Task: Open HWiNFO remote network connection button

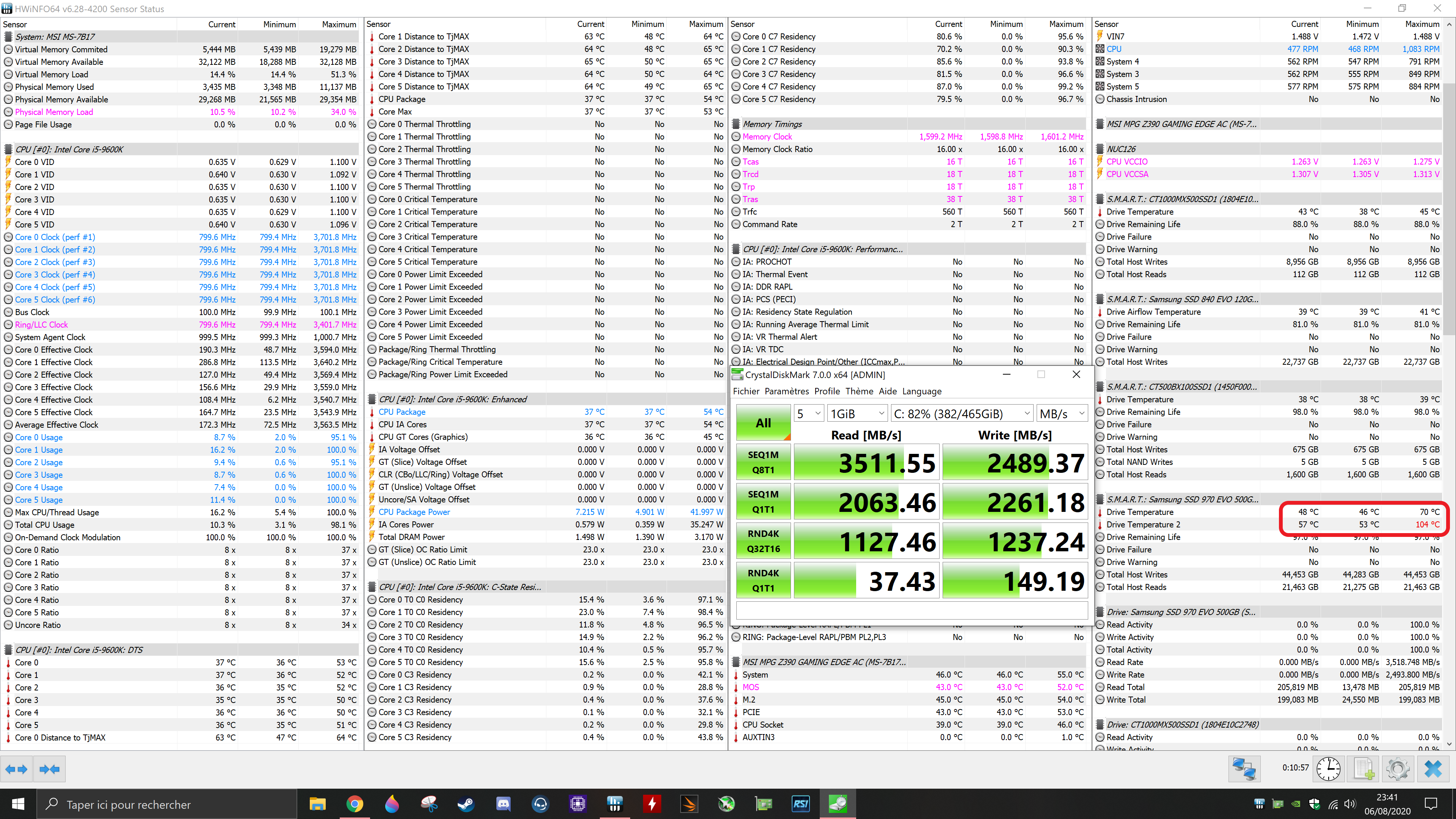Action: tap(1244, 769)
